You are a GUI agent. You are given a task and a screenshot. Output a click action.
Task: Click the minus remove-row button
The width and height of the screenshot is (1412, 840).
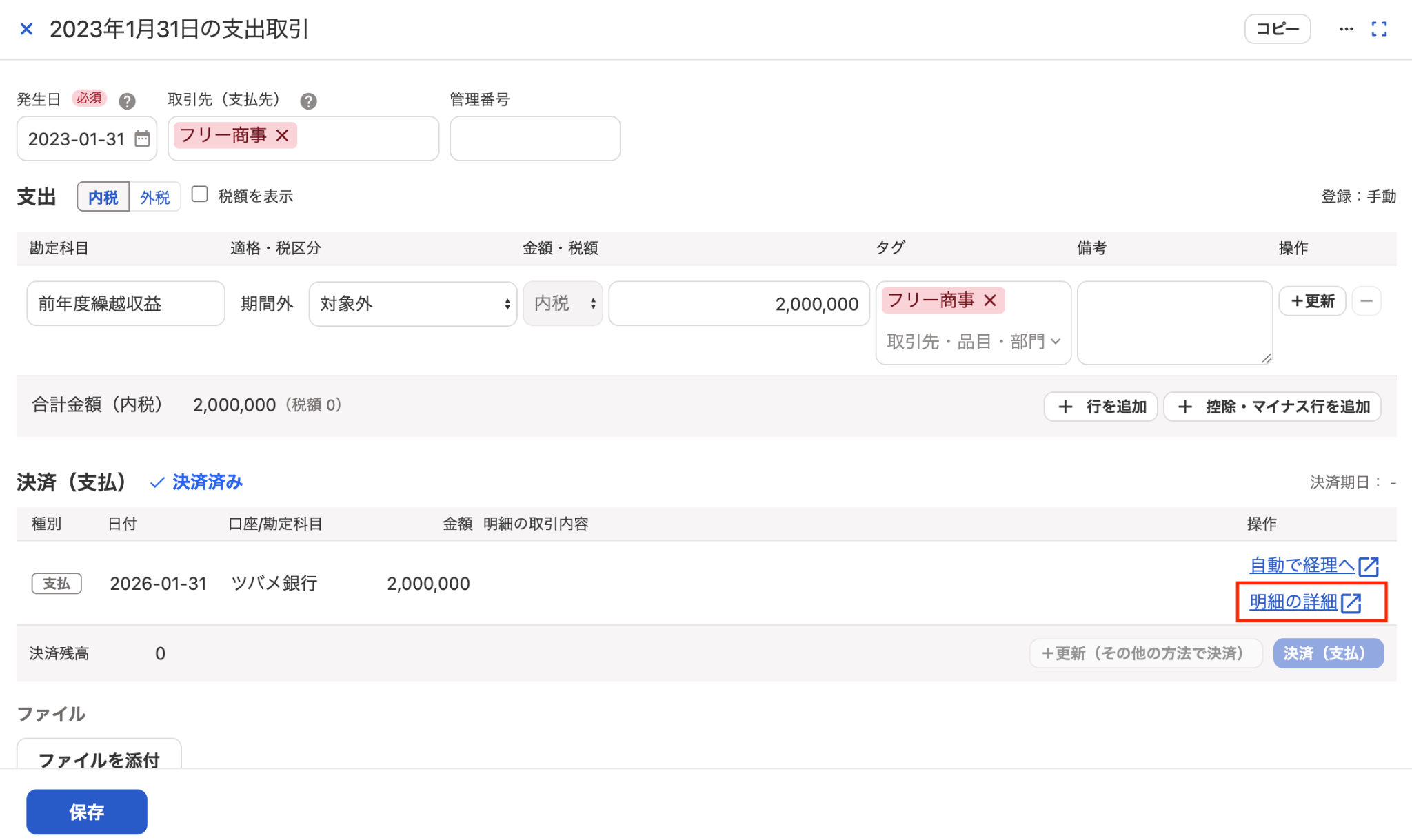tap(1366, 301)
